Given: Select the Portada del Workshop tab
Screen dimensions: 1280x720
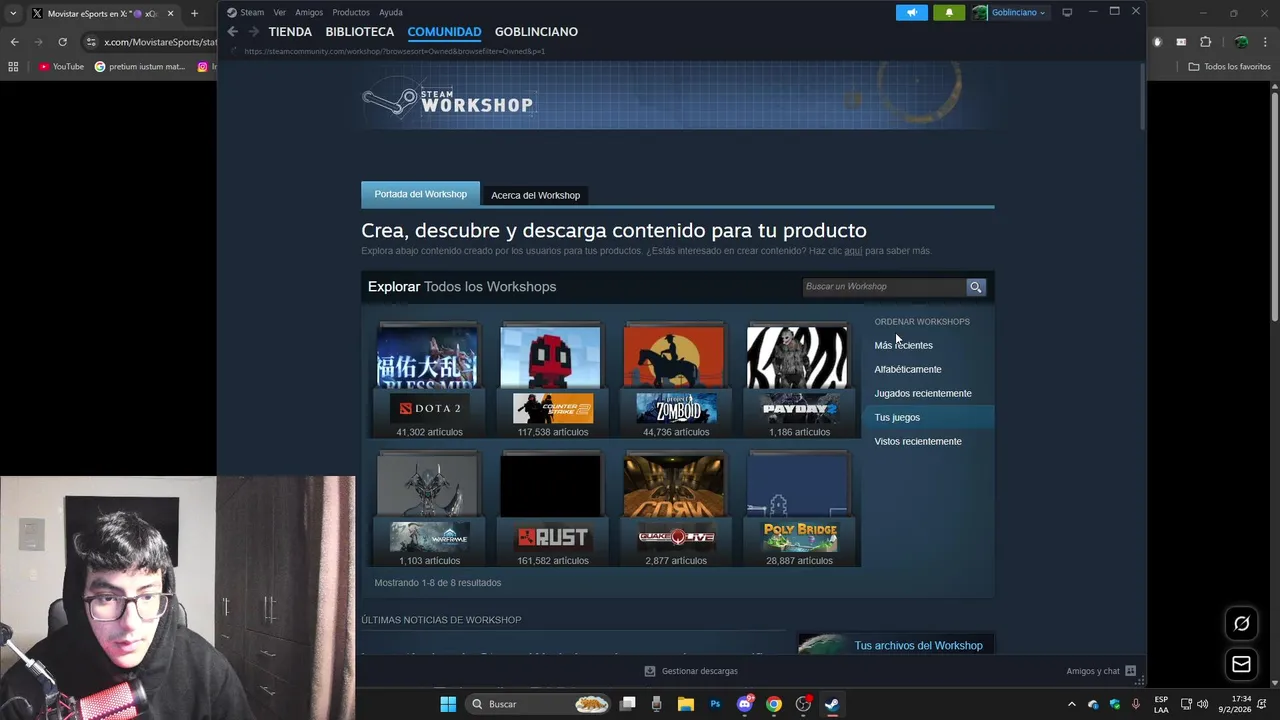Looking at the screenshot, I should 420,194.
